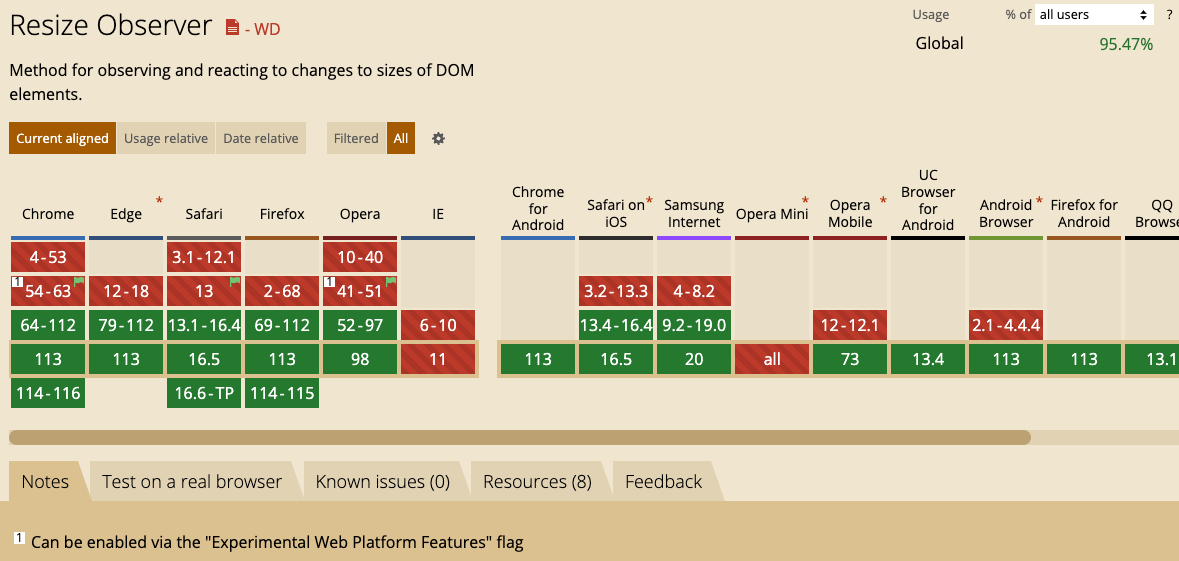1179x561 pixels.
Task: Click Samsung Internet 20 cell
Action: pyautogui.click(x=694, y=359)
